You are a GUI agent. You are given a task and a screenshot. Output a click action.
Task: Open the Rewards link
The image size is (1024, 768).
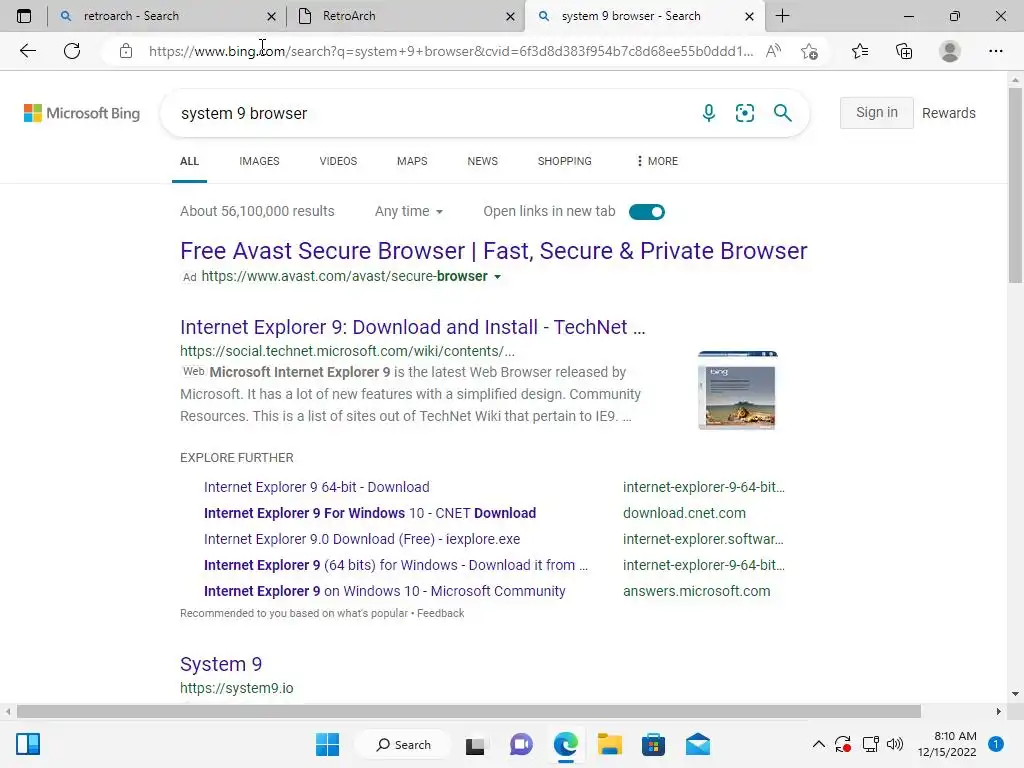point(948,112)
